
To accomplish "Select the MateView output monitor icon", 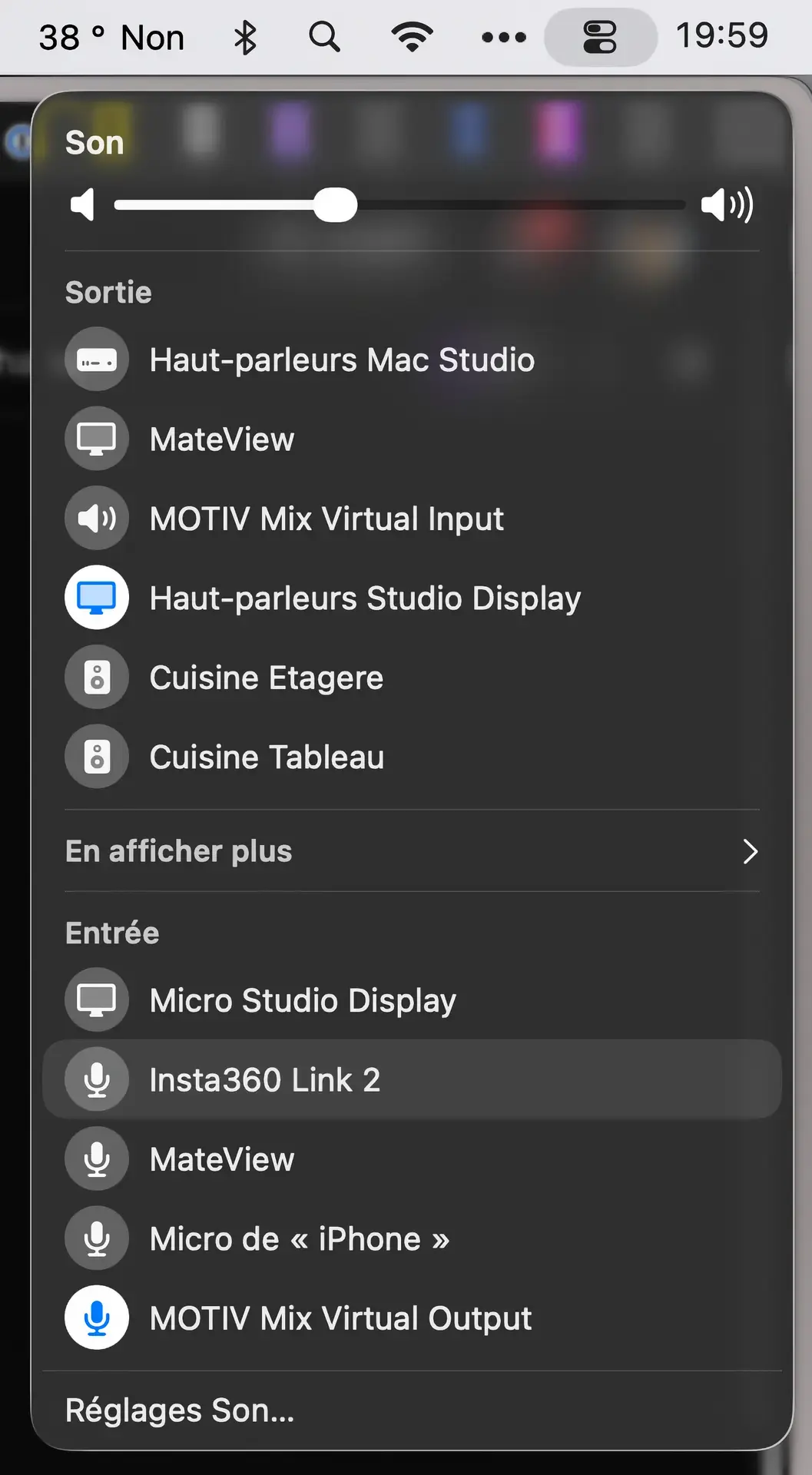I will [x=97, y=439].
